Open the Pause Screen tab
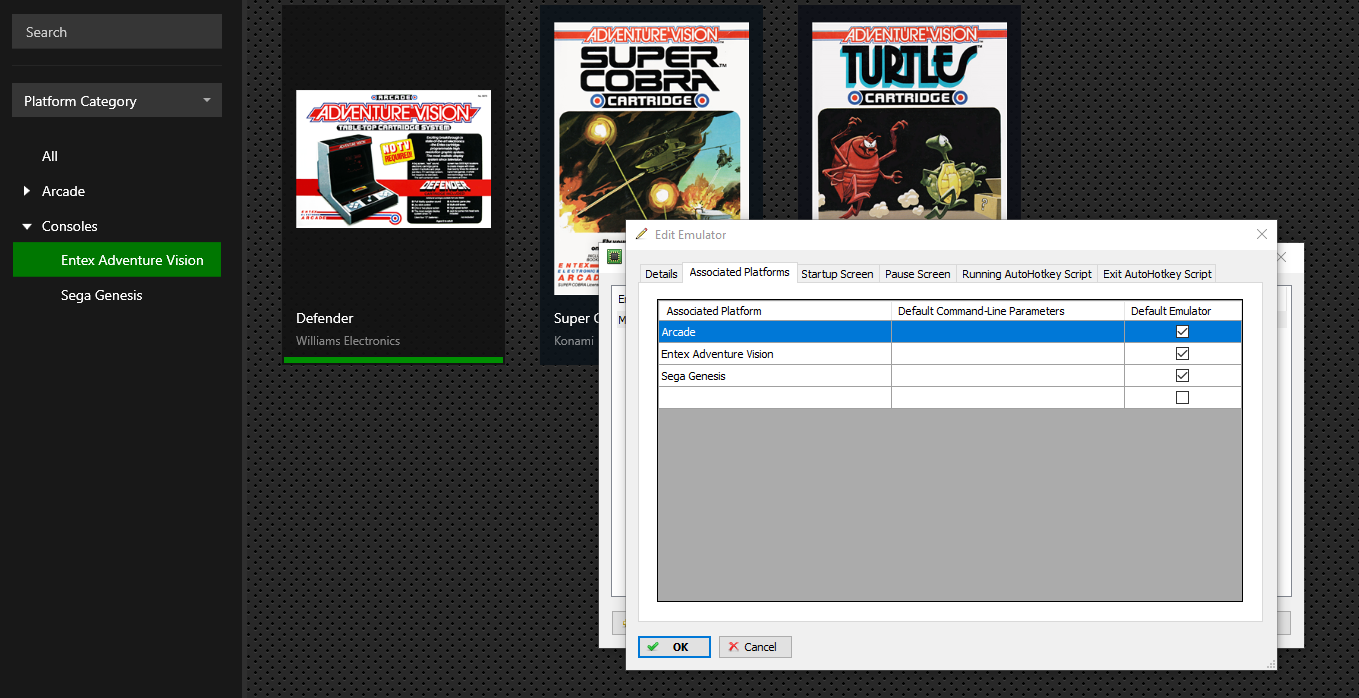 coord(917,274)
